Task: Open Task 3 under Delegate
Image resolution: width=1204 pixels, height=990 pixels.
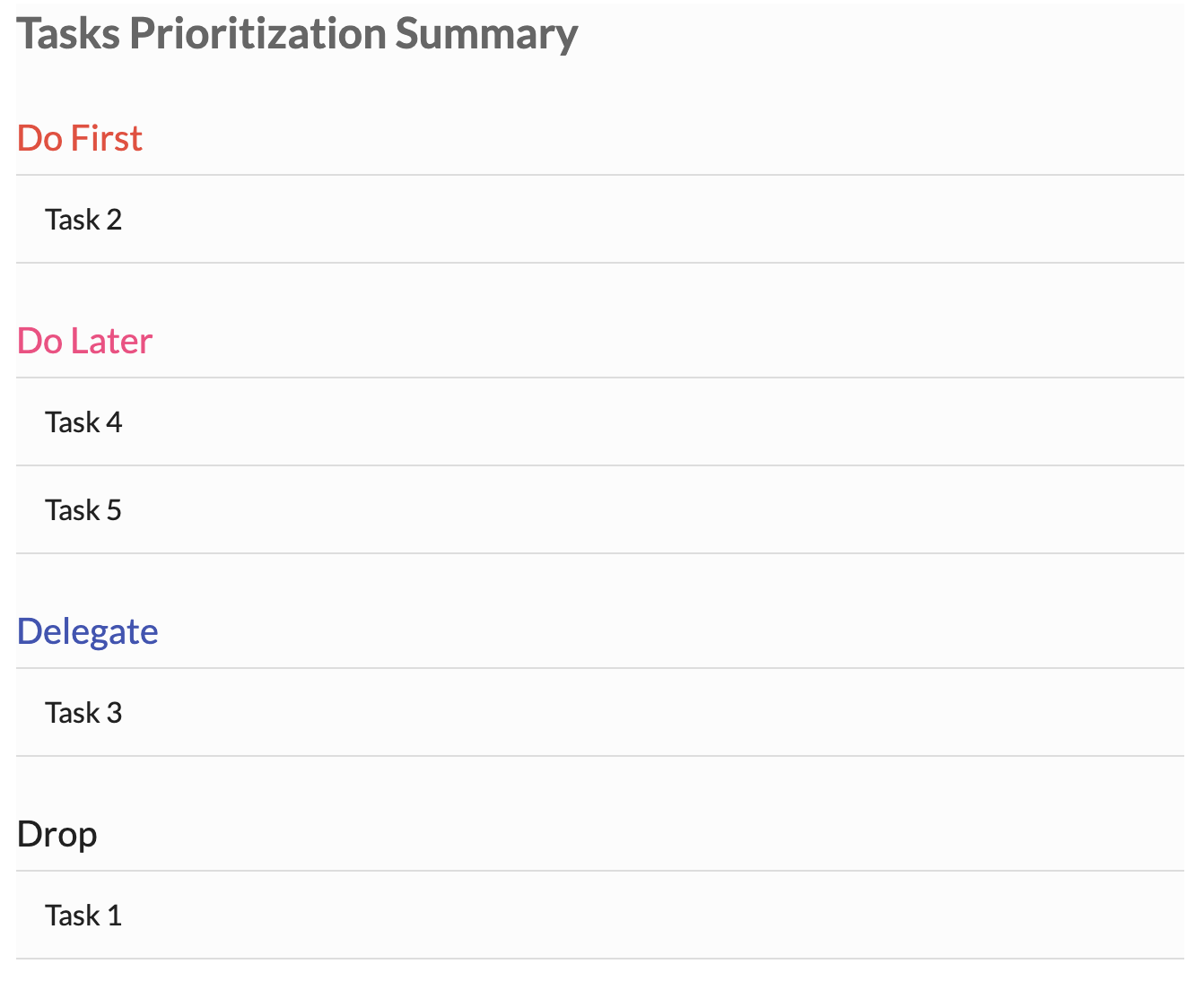Action: pyautogui.click(x=600, y=713)
